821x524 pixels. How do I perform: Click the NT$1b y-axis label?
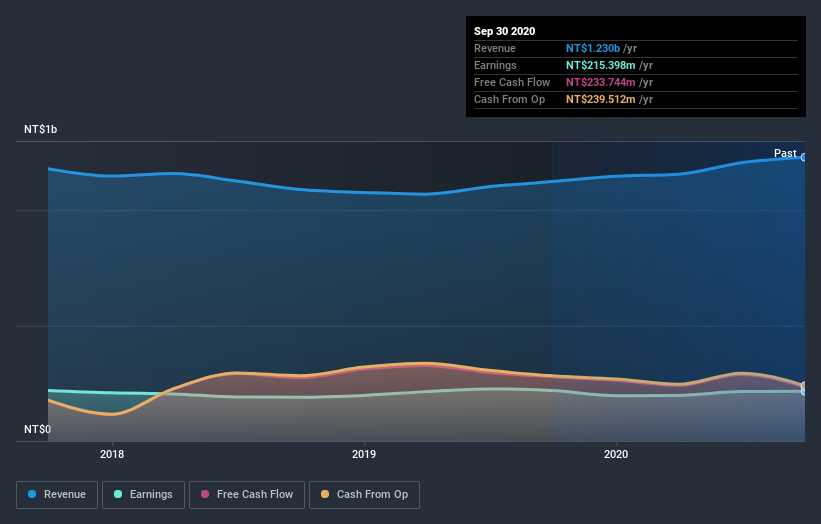(40, 129)
